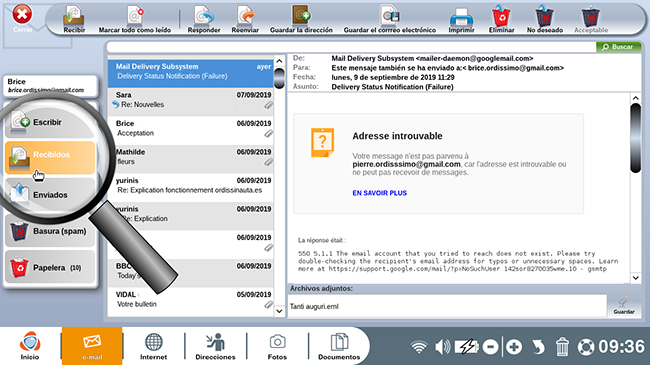Open the Basura (spam) folder
The image size is (650, 365).
click(50, 231)
